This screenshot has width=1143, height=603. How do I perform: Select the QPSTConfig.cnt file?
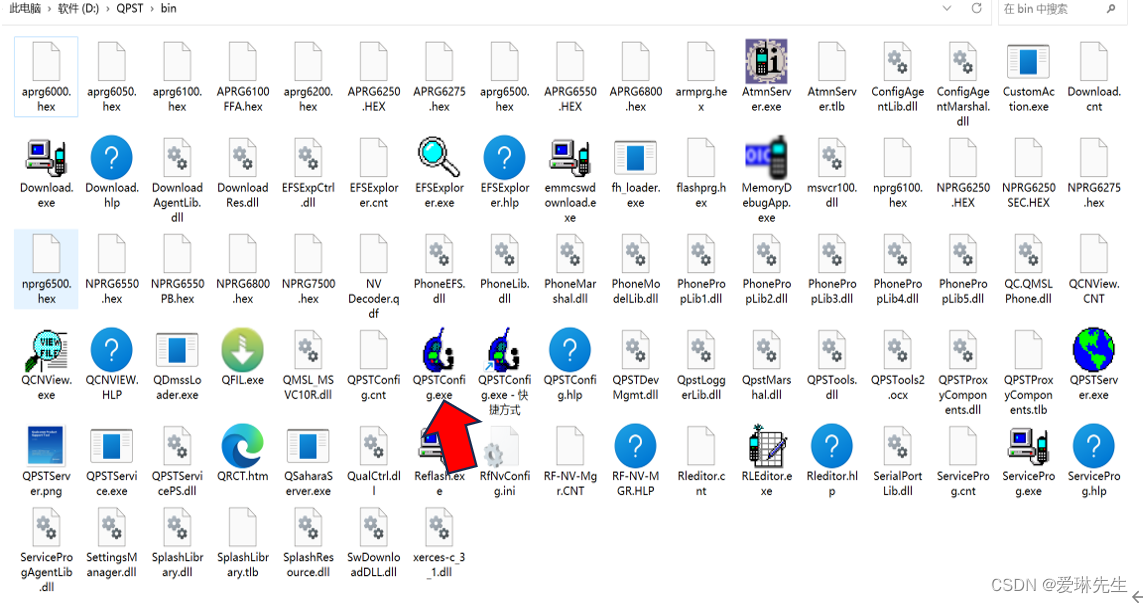coord(374,350)
